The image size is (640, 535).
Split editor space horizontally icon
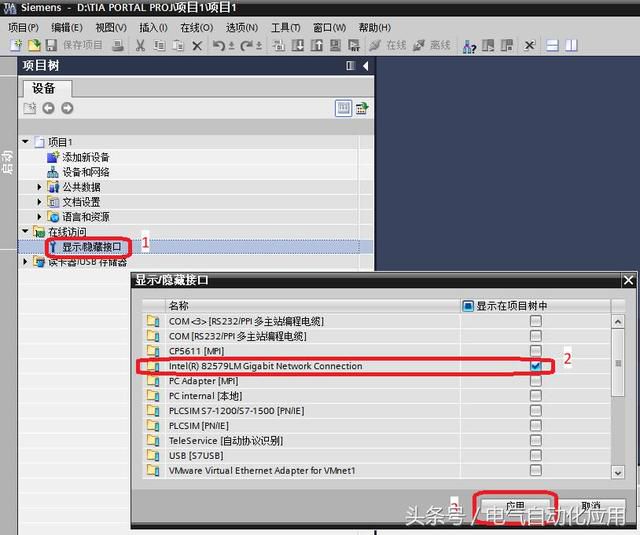pos(552,45)
